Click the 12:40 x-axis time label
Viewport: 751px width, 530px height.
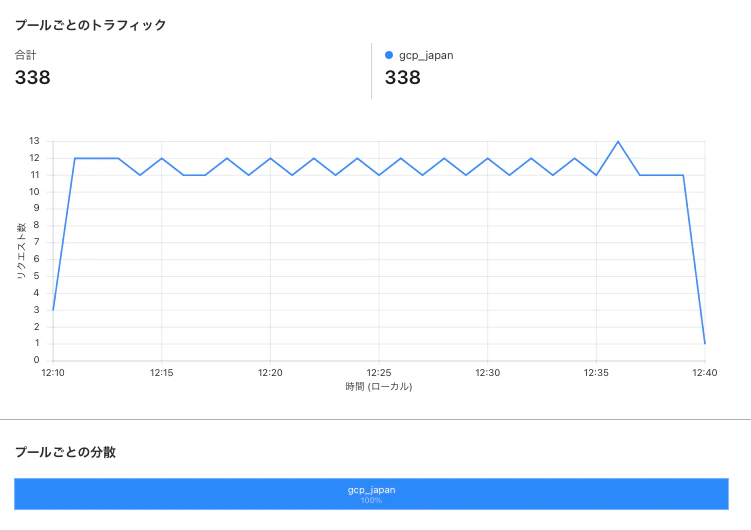[x=705, y=372]
